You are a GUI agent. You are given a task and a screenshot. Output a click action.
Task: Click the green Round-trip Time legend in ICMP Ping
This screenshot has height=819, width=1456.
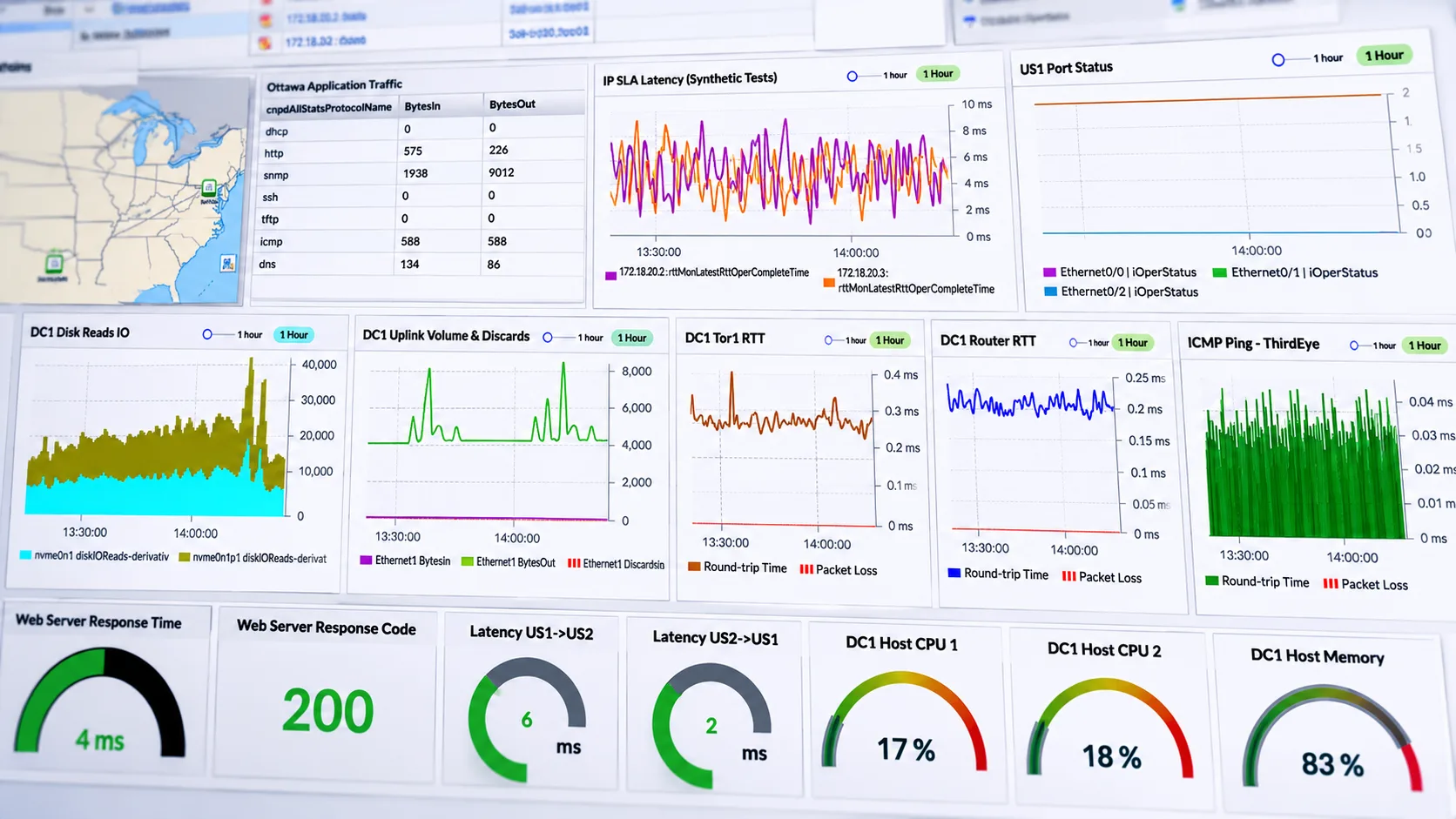[x=1257, y=581]
